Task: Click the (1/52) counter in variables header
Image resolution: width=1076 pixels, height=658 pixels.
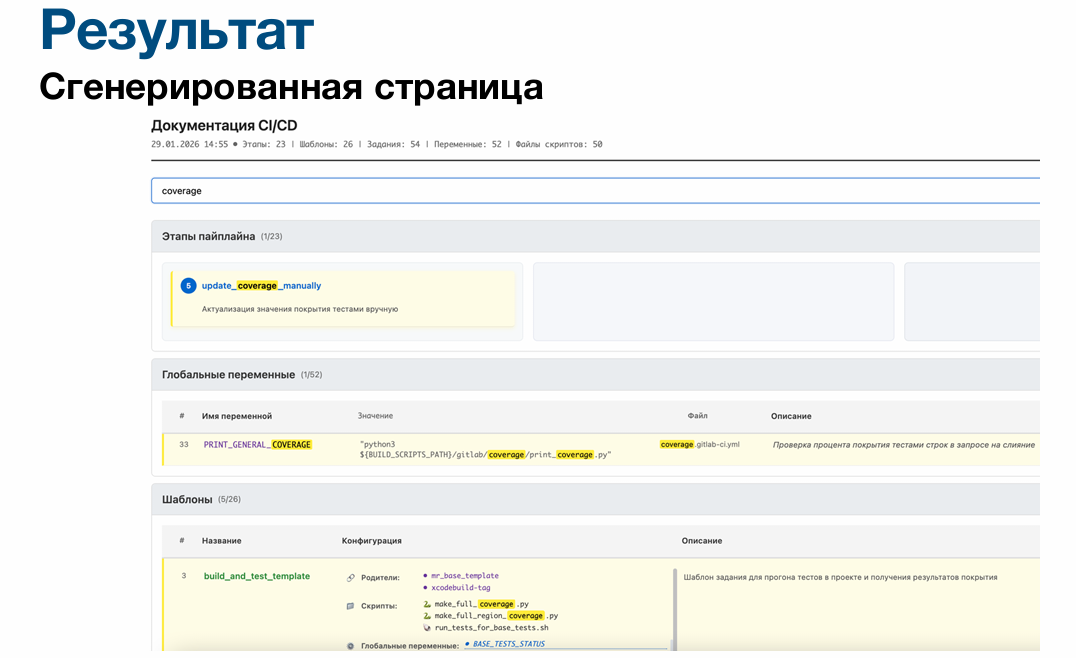Action: pyautogui.click(x=312, y=375)
